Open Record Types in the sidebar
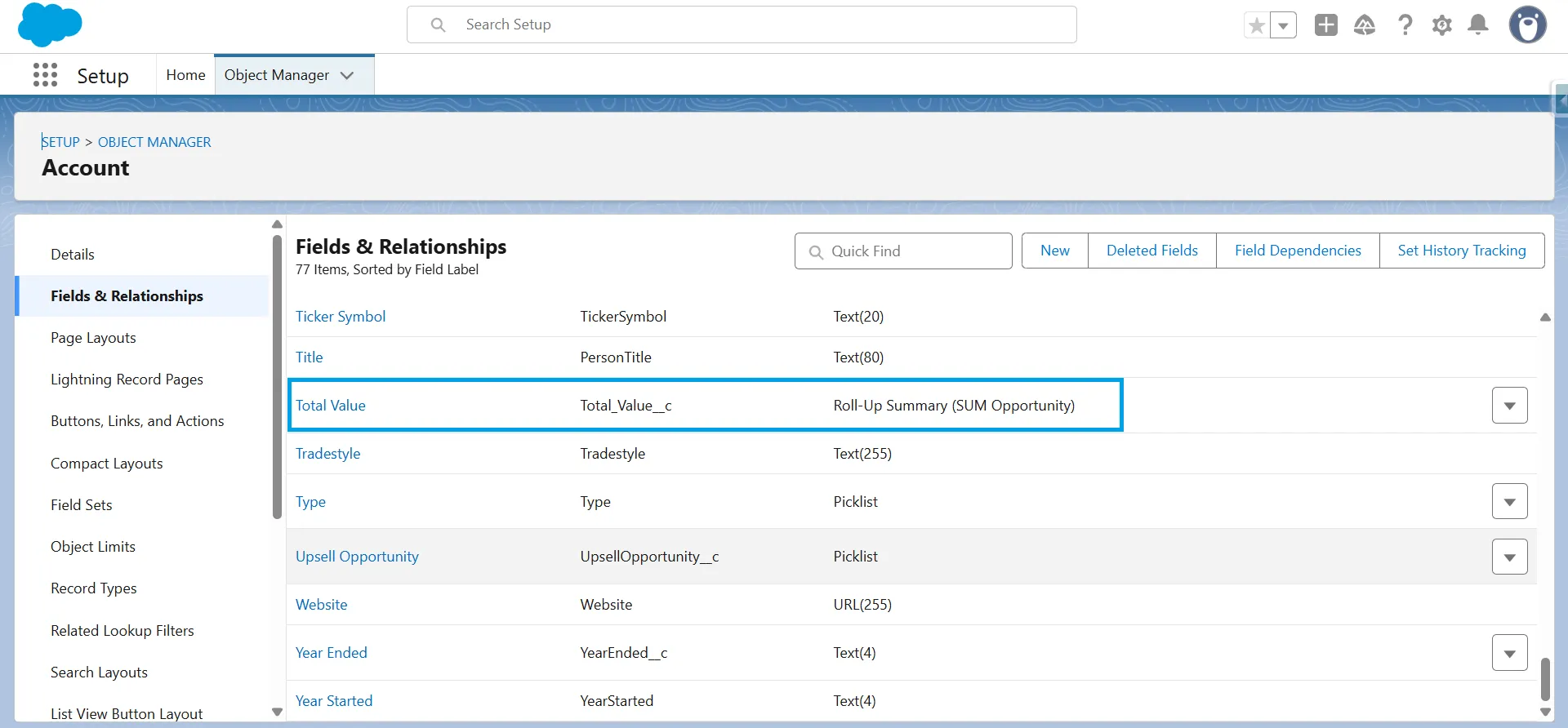Screen dimensions: 1568x728 point(94,588)
